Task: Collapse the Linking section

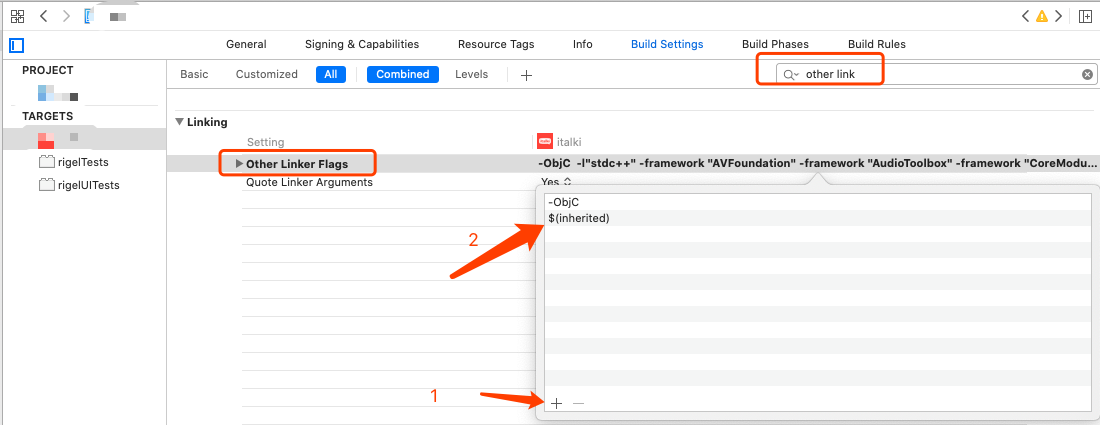Action: tap(180, 122)
